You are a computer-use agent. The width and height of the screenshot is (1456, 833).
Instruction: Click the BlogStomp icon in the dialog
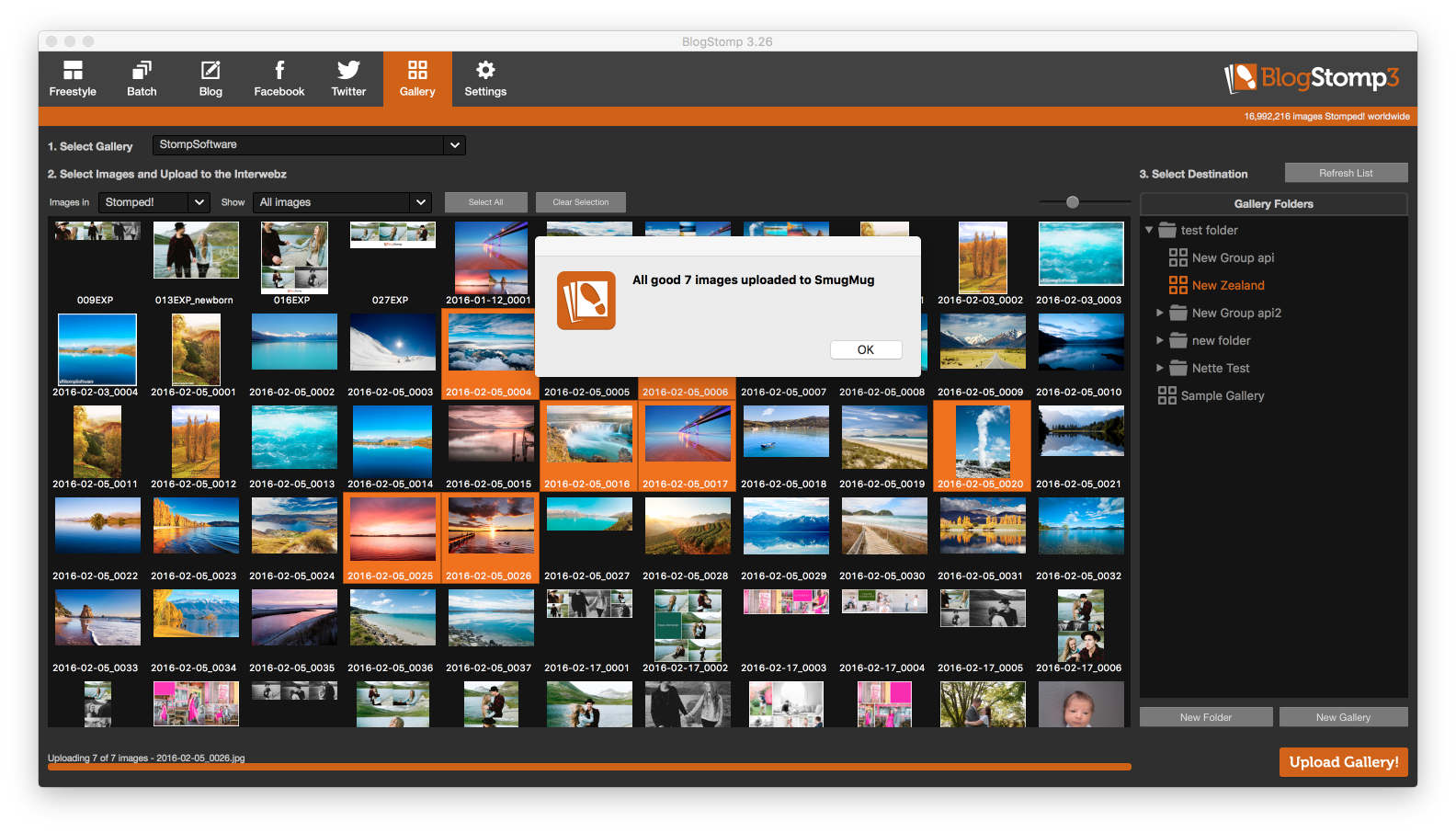pyautogui.click(x=586, y=301)
